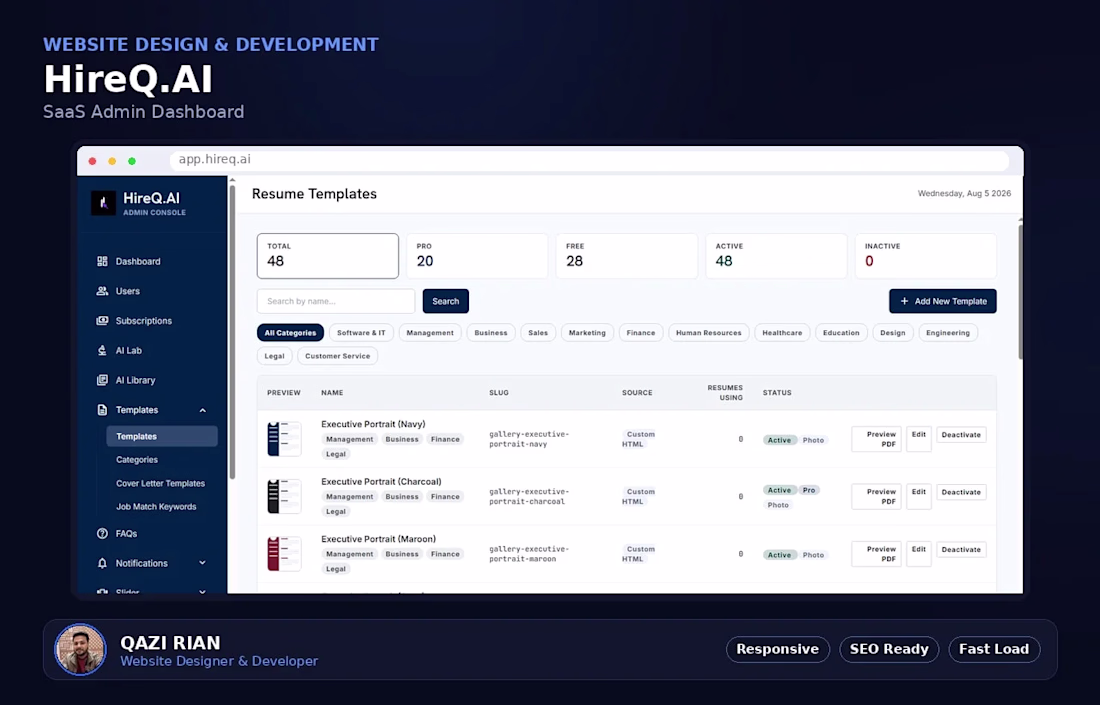Click the Users people icon

click(x=102, y=291)
